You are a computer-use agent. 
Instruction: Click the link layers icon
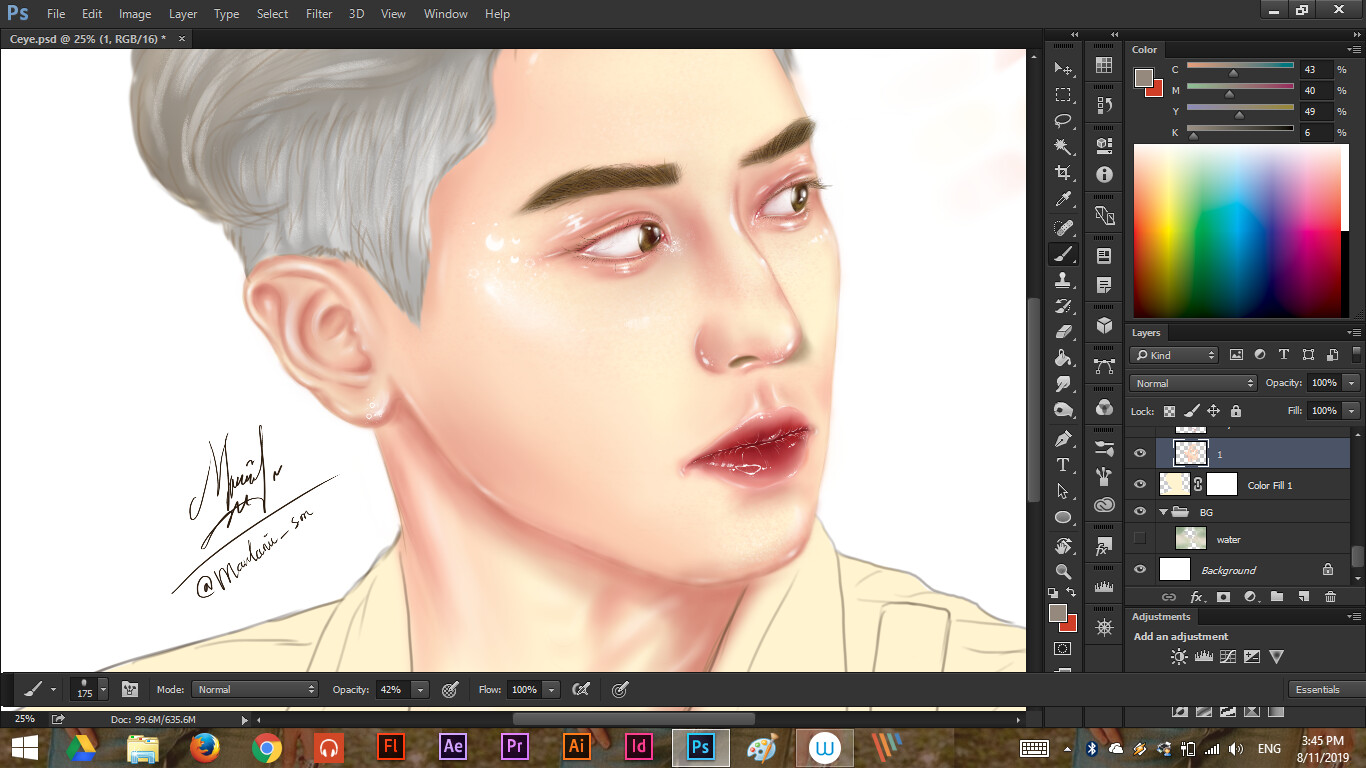point(1169,597)
